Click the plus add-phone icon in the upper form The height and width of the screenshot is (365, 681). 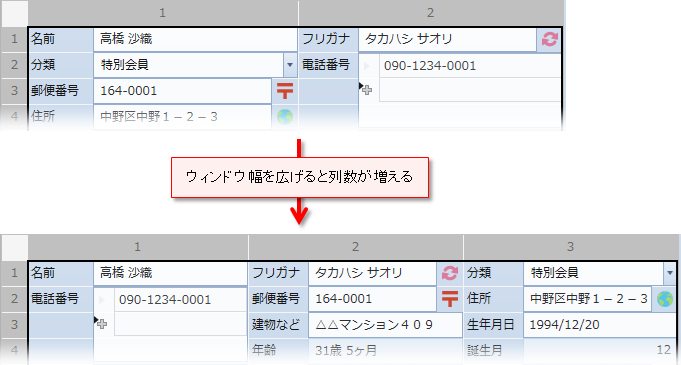(367, 90)
